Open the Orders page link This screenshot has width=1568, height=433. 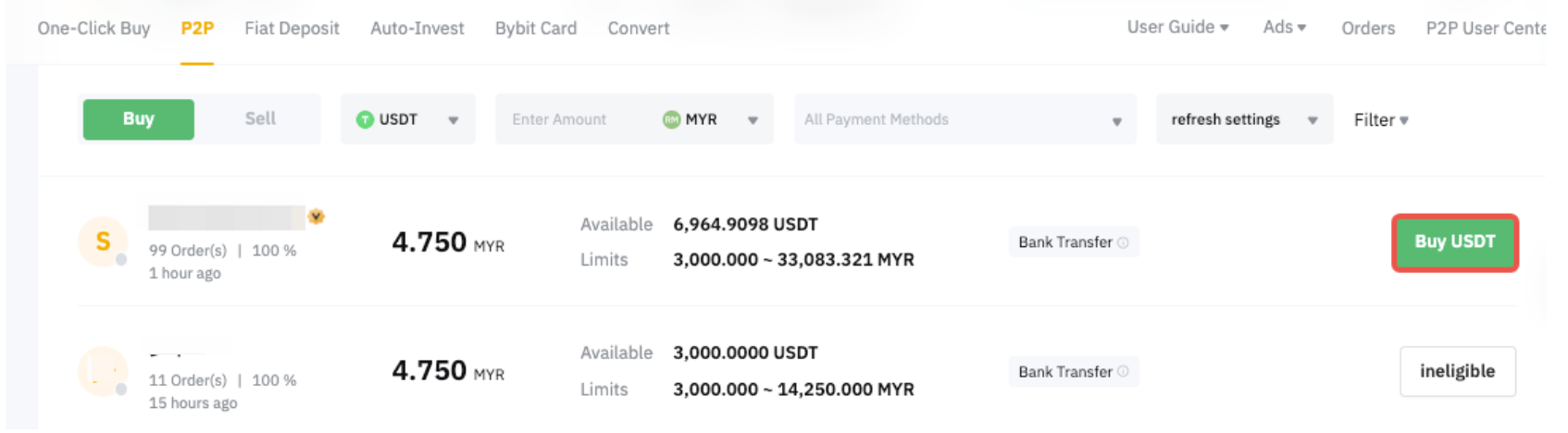[1367, 29]
